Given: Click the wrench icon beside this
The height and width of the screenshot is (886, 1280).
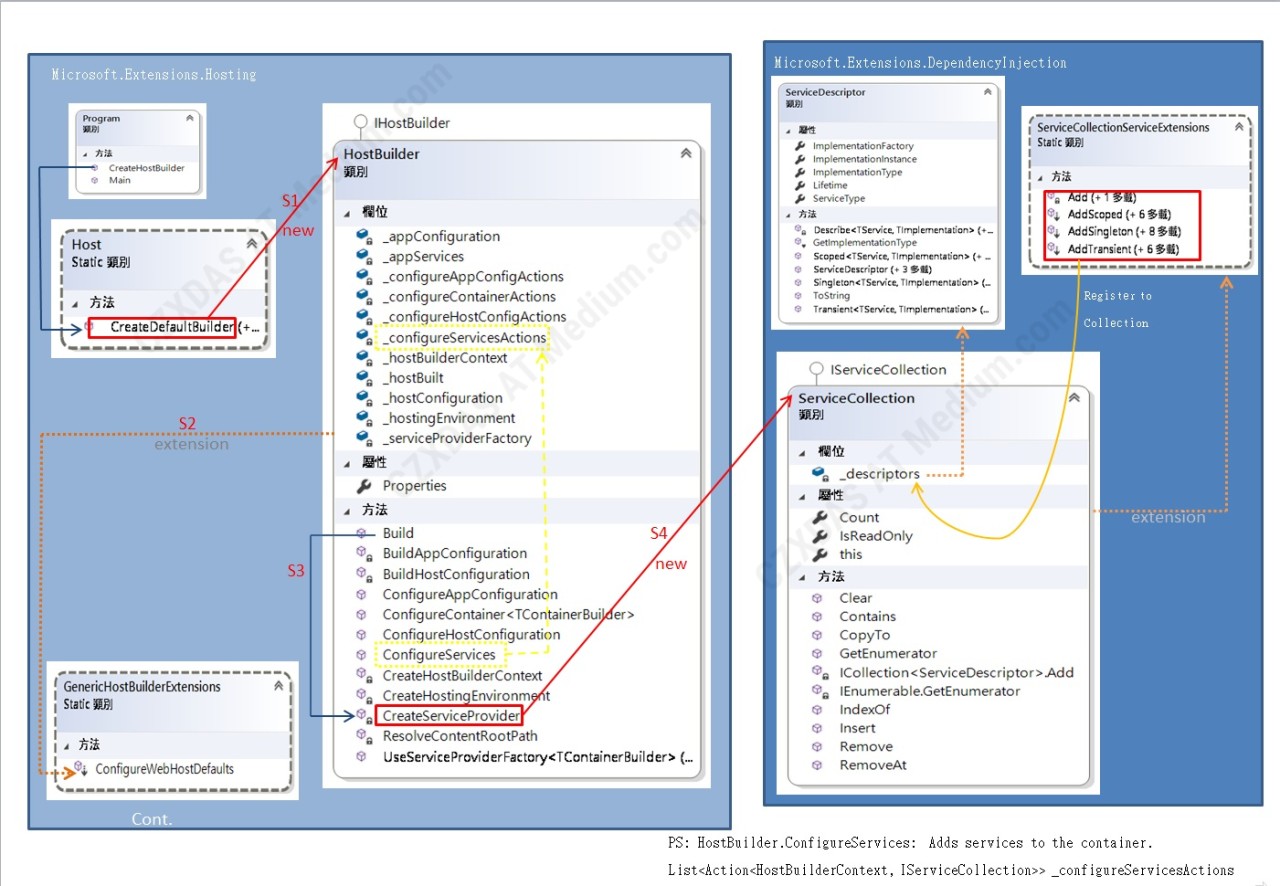Looking at the screenshot, I should tap(819, 554).
